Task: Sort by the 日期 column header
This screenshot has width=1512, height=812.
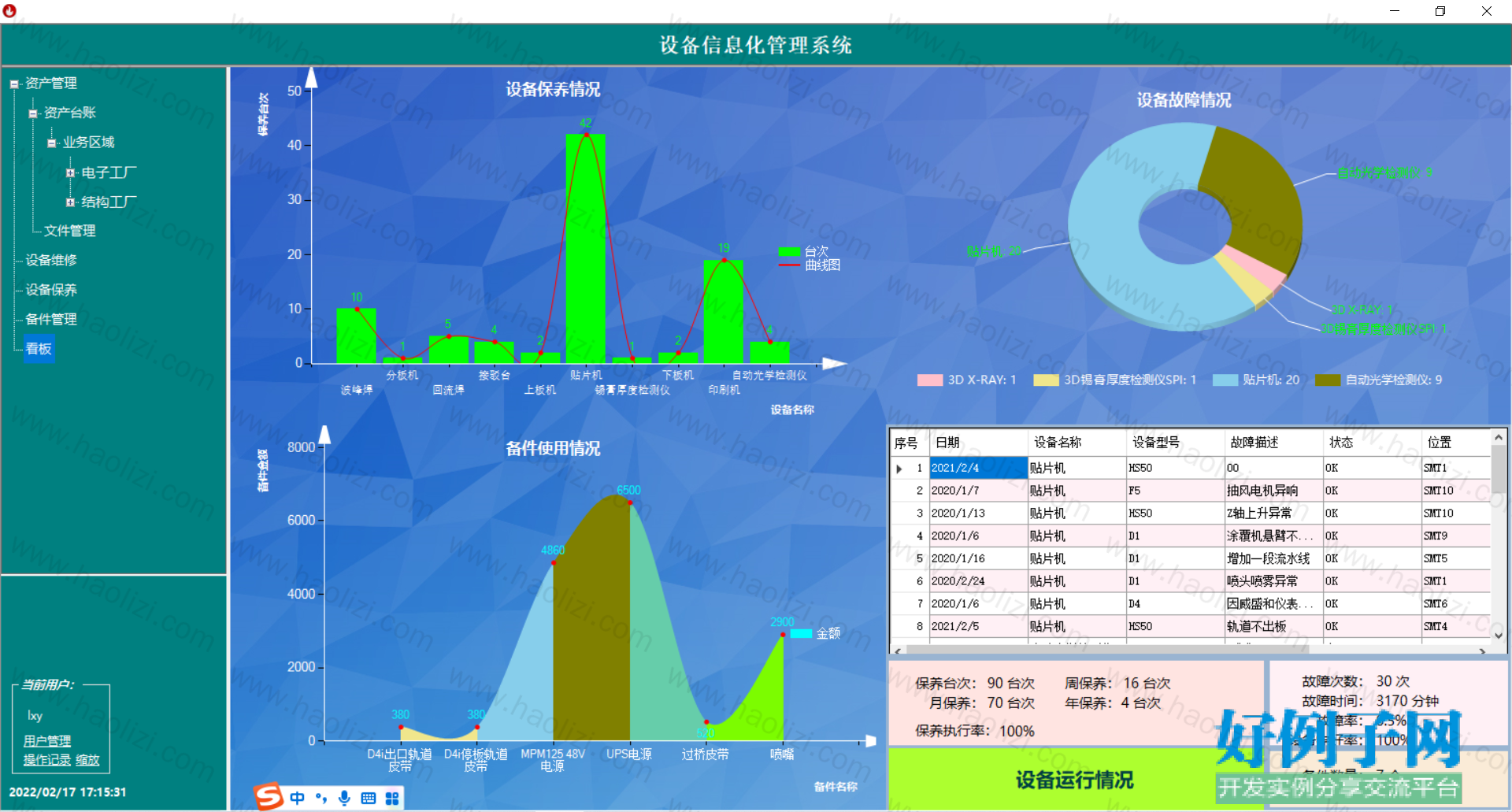Action: pyautogui.click(x=979, y=443)
